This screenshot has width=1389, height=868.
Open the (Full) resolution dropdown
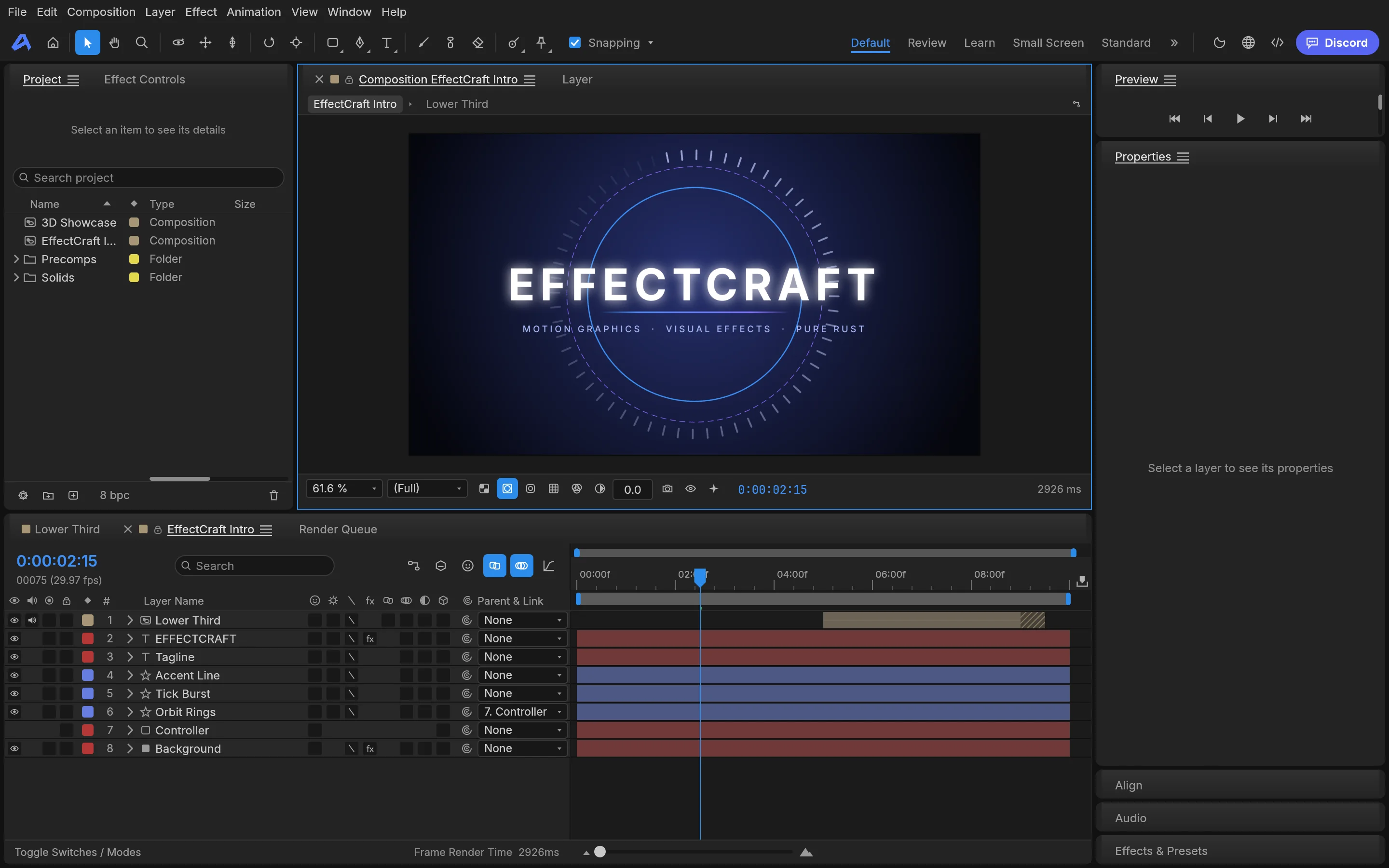[x=427, y=488]
